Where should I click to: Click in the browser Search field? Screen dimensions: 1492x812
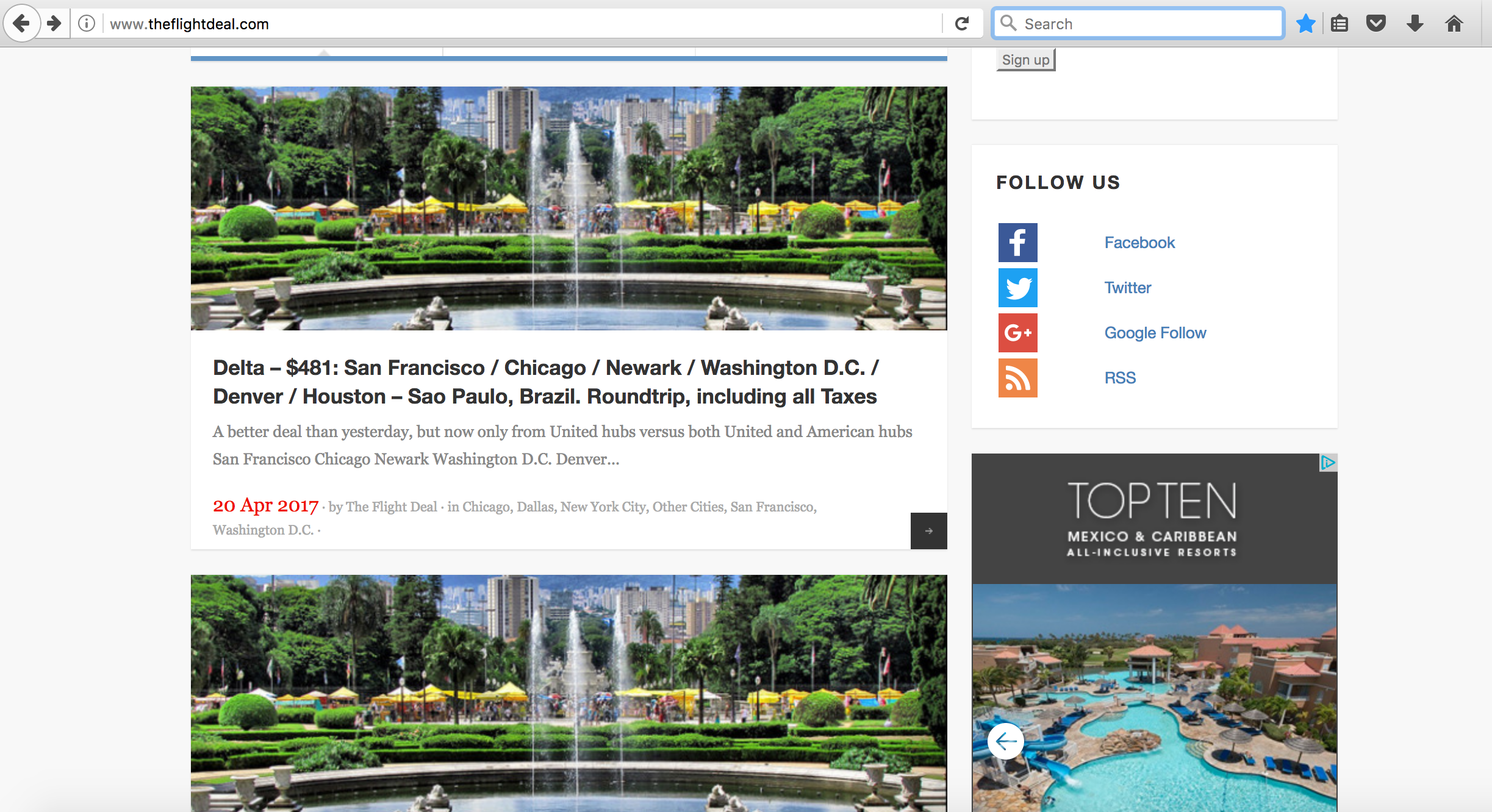(1147, 24)
